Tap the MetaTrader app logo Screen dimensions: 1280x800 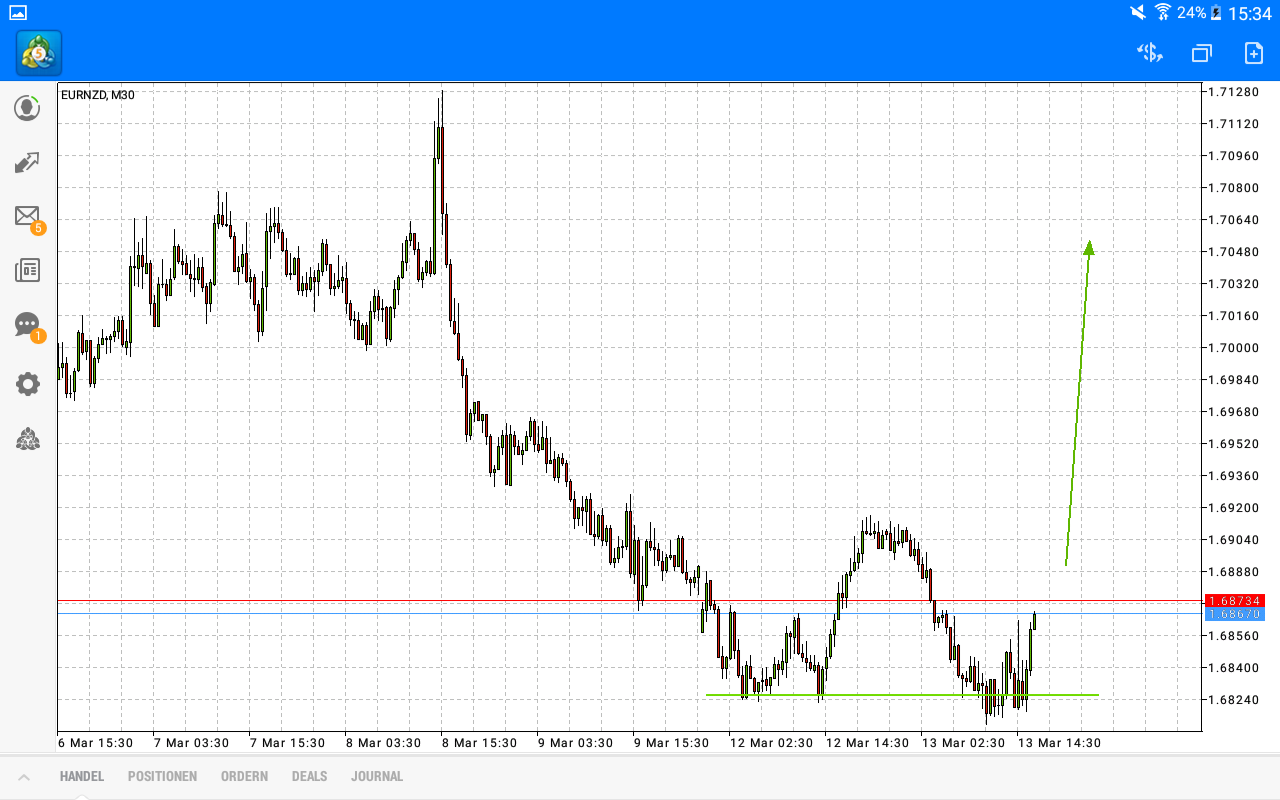click(37, 52)
